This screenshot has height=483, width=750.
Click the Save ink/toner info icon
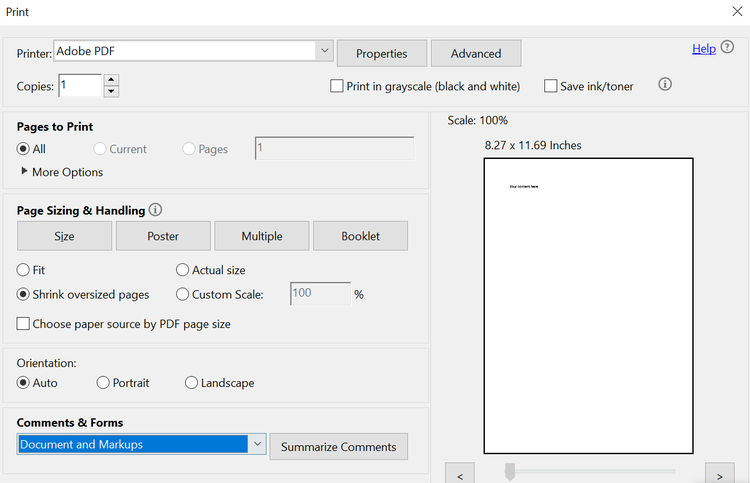pyautogui.click(x=665, y=85)
